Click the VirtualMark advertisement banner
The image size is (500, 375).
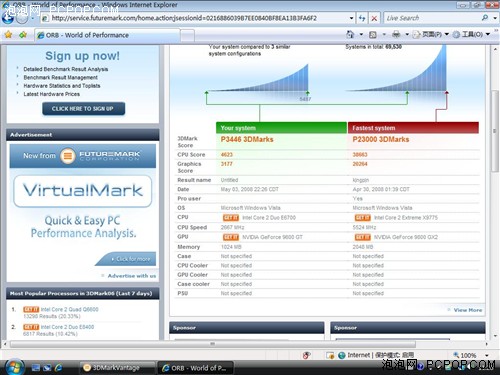[83, 191]
